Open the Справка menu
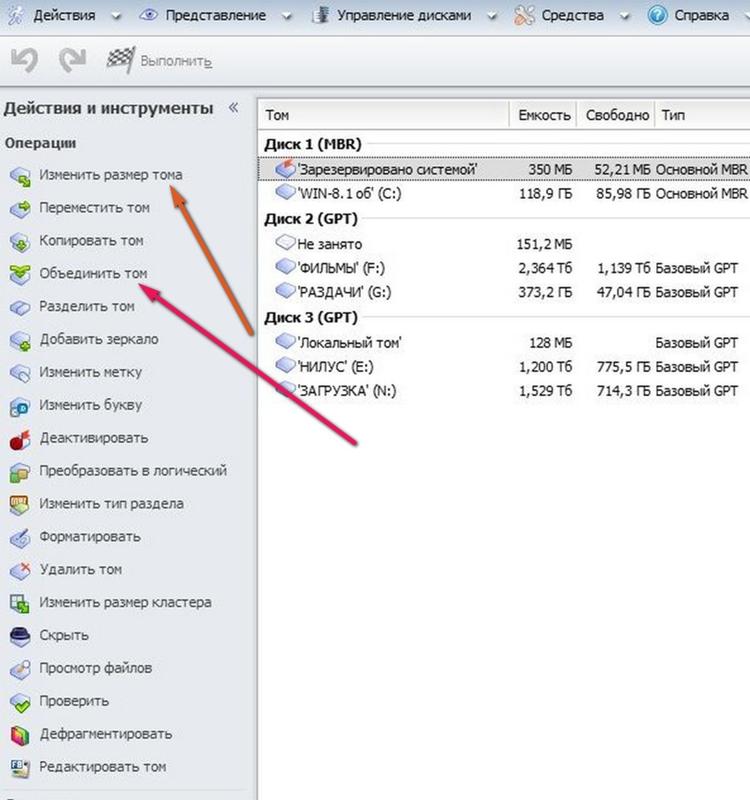This screenshot has height=800, width=750. pos(702,15)
